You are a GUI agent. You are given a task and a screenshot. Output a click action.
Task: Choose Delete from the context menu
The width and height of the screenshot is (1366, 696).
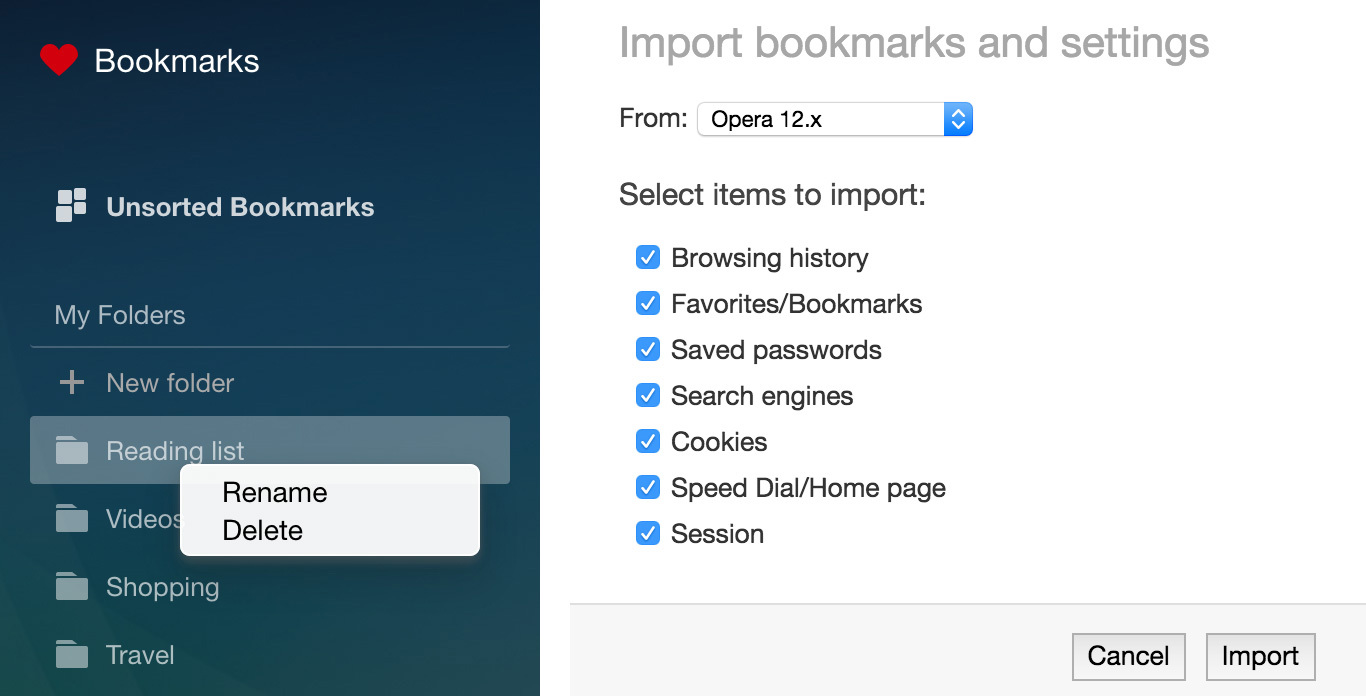[x=263, y=531]
